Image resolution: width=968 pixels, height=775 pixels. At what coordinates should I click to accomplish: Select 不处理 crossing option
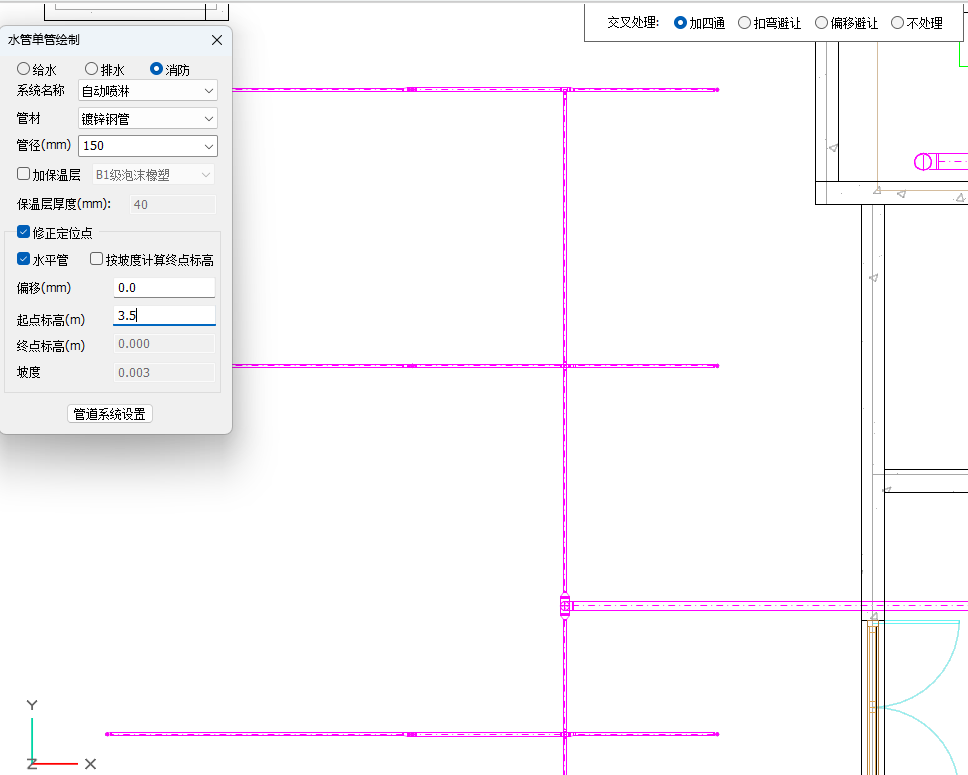(x=898, y=22)
